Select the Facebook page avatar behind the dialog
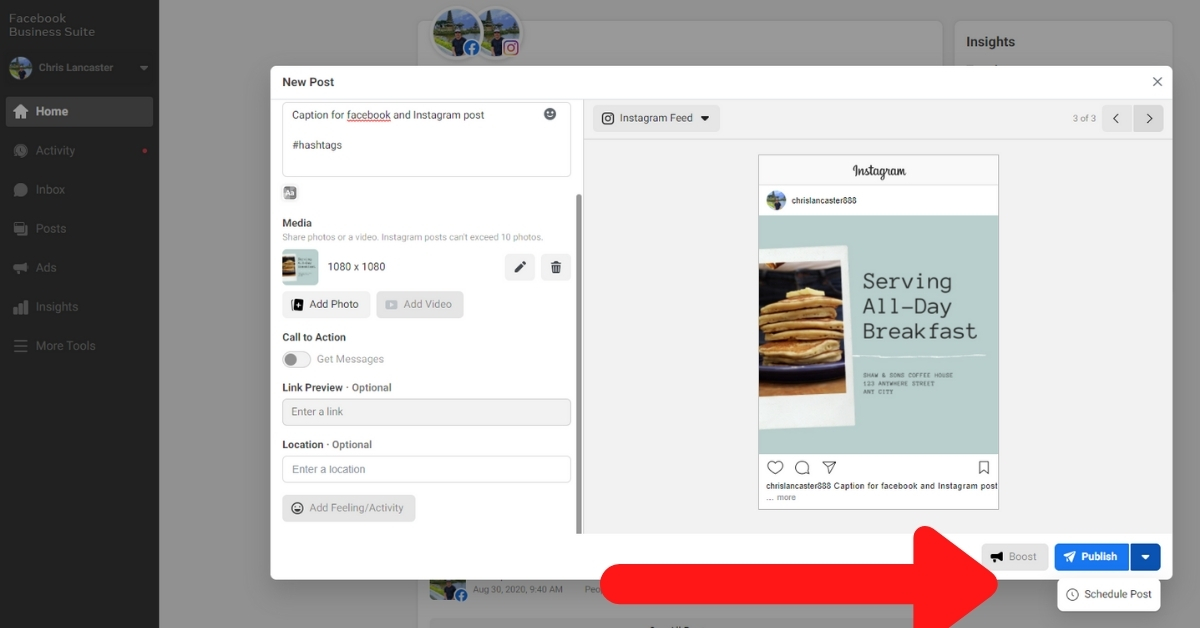1200x628 pixels. point(458,33)
